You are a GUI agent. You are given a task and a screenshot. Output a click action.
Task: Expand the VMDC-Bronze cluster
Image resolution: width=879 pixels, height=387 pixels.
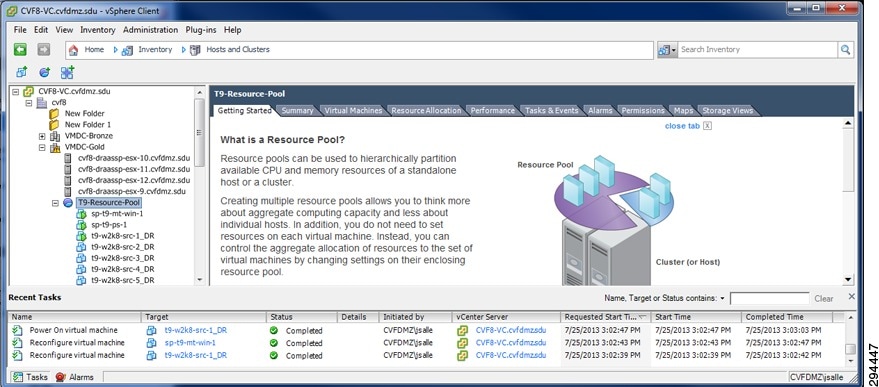coord(42,136)
